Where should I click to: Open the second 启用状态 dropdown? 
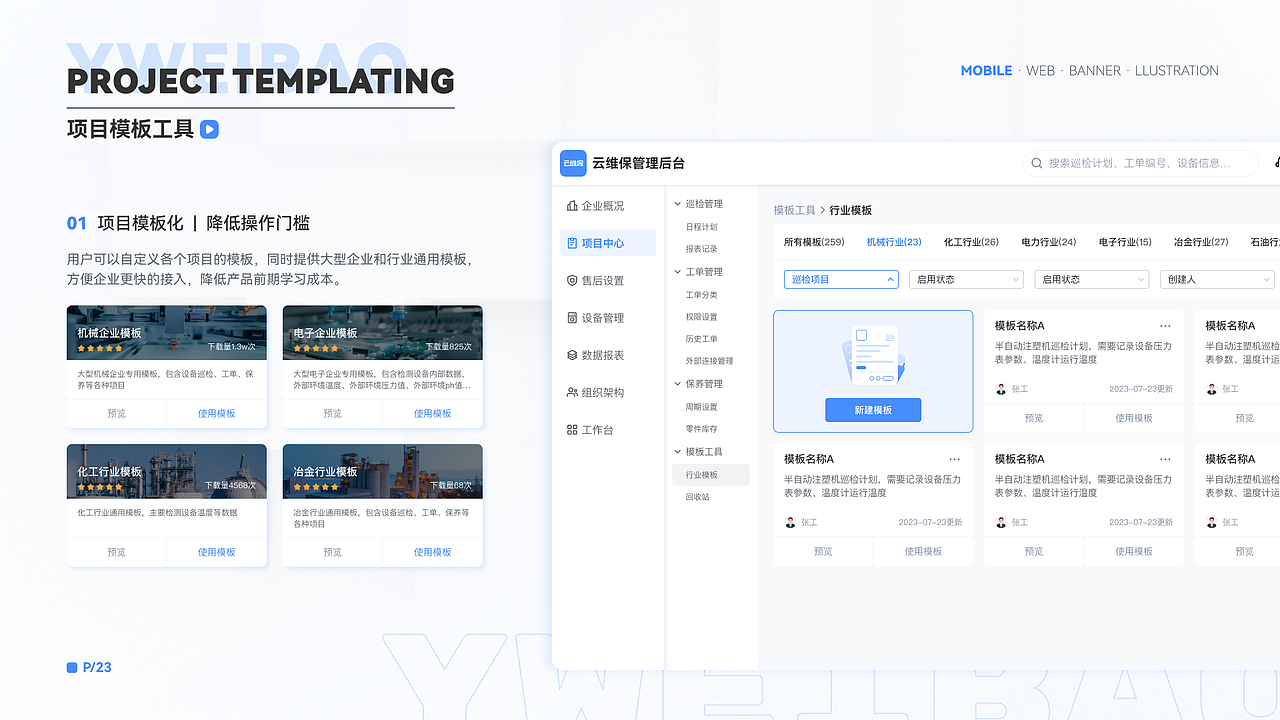1092,280
